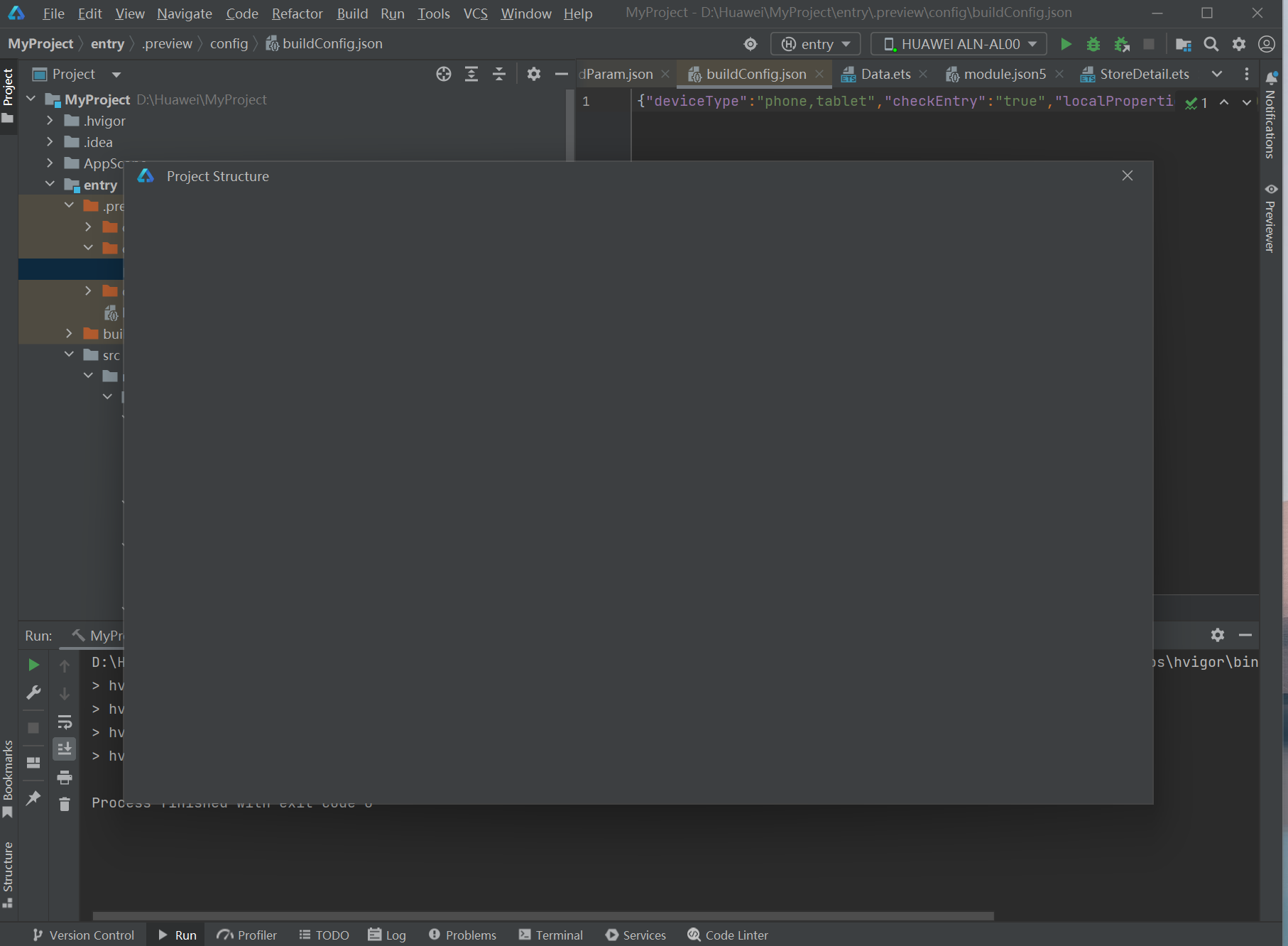
Task: Open the Terminal tool window
Action: (x=551, y=935)
